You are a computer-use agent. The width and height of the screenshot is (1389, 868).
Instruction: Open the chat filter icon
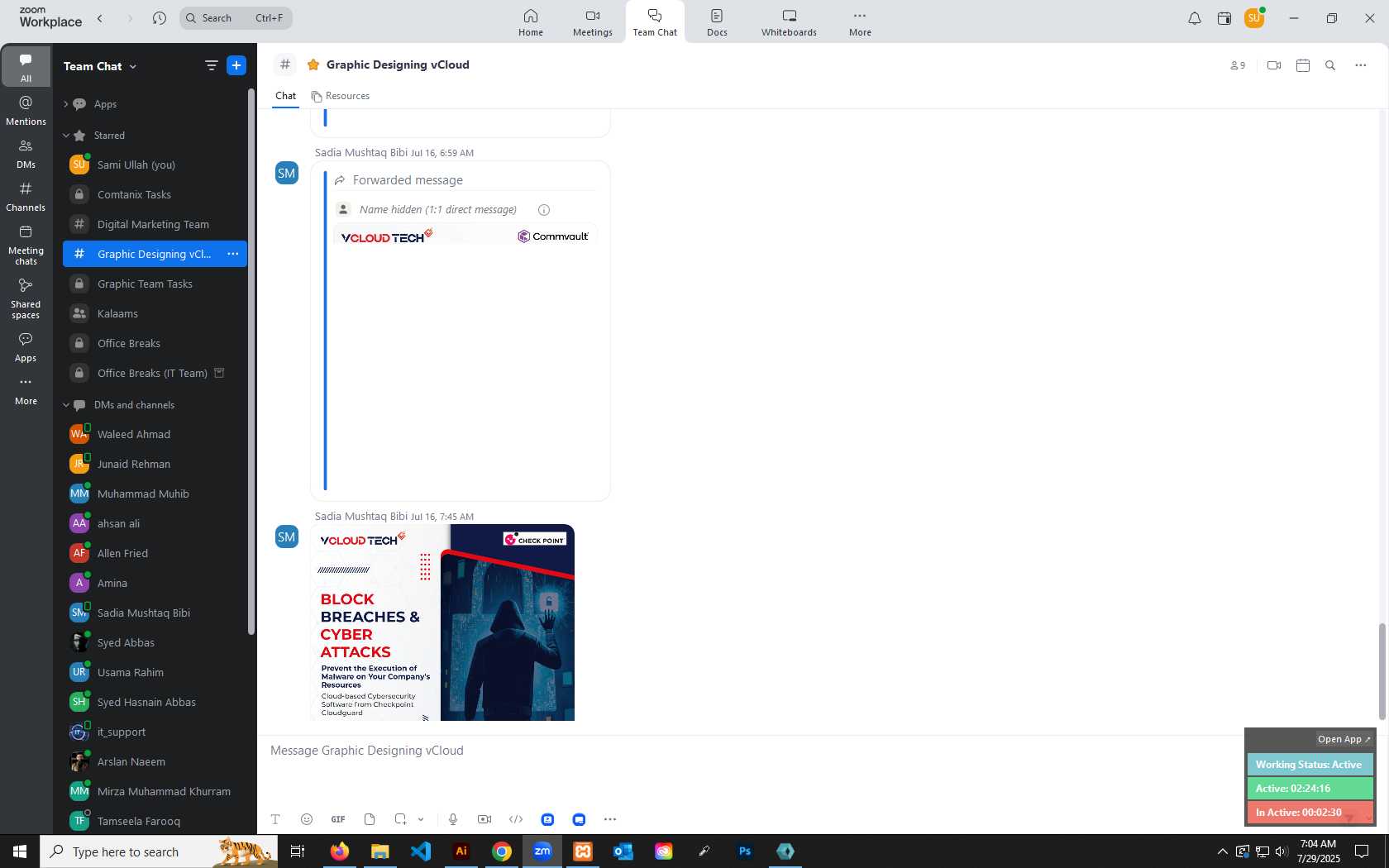point(212,65)
